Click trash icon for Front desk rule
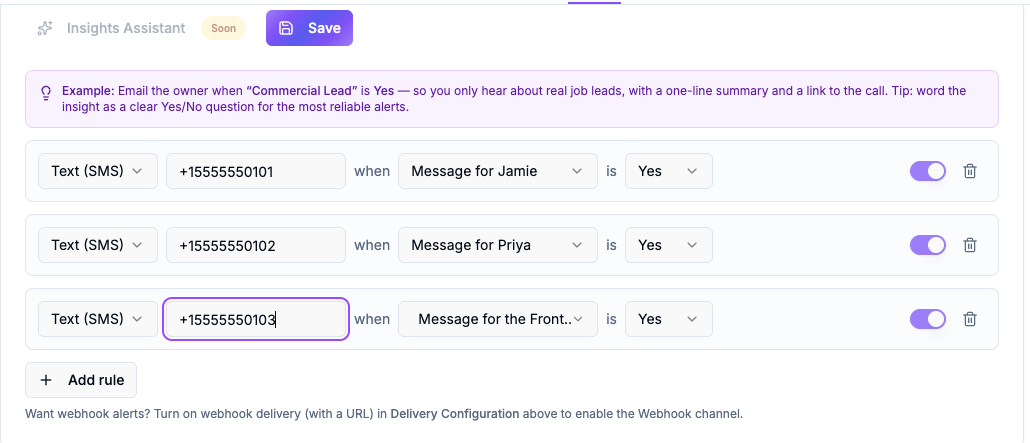This screenshot has width=1030, height=443. click(x=970, y=319)
